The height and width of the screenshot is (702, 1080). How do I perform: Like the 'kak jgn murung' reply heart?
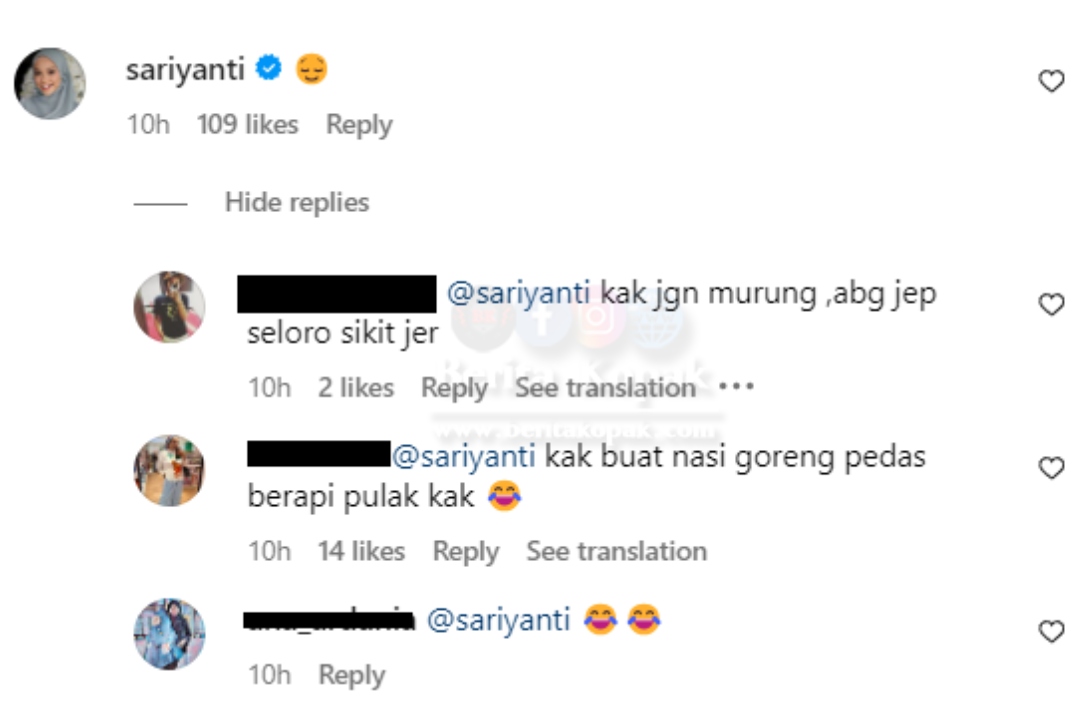1051,304
